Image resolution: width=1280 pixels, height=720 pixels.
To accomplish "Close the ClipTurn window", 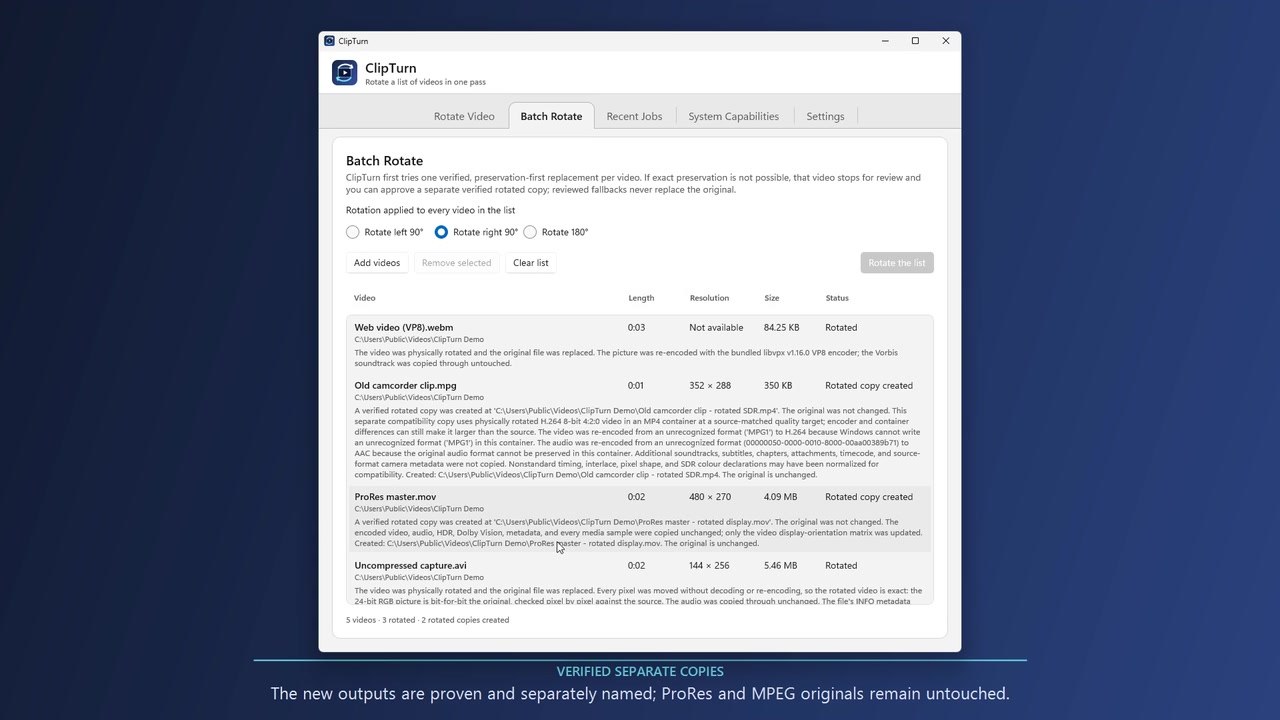I will click(x=946, y=41).
